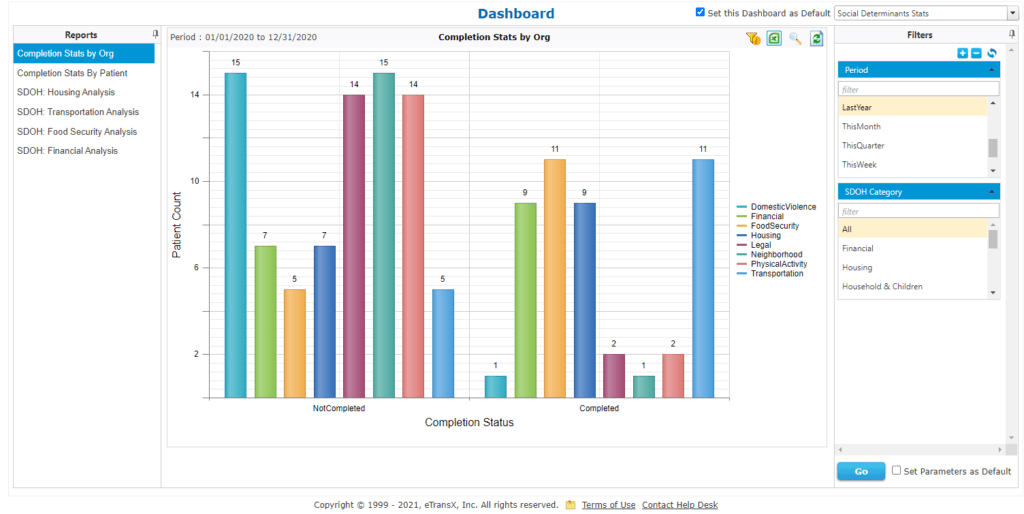
Task: Open the Terms of Use link
Action: [x=608, y=505]
